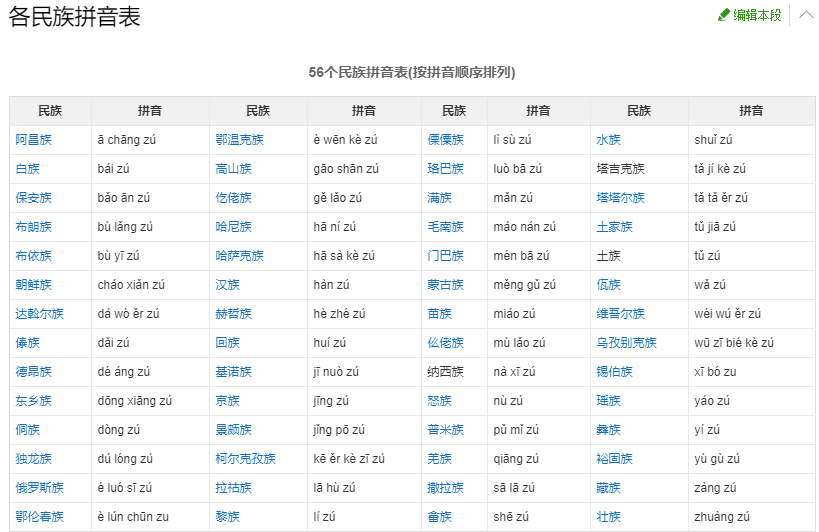
Task: Open the 布依族 link
Action: tap(33, 256)
